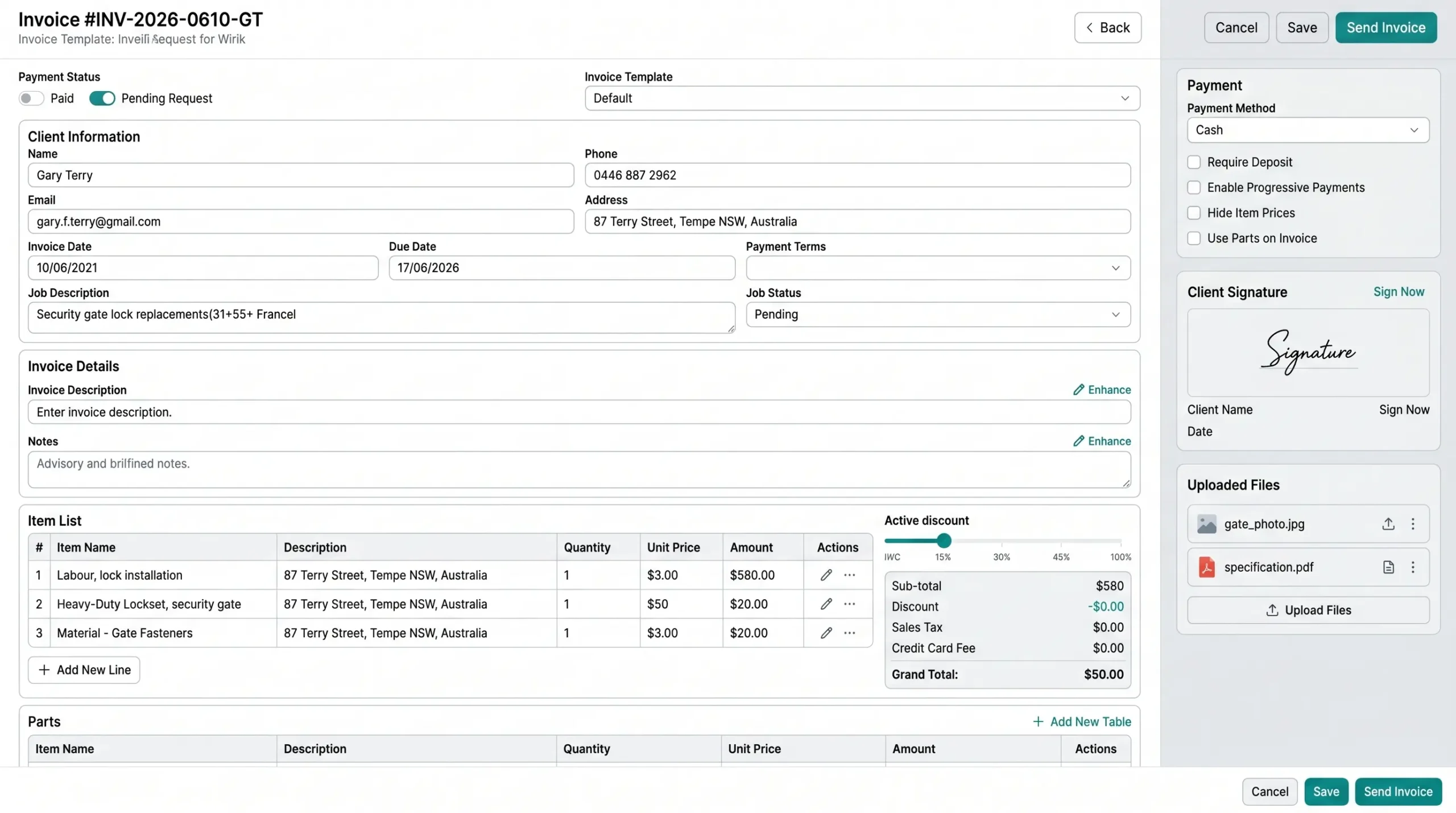Click the Job Description text area
This screenshot has width=1456, height=813.
[x=382, y=317]
